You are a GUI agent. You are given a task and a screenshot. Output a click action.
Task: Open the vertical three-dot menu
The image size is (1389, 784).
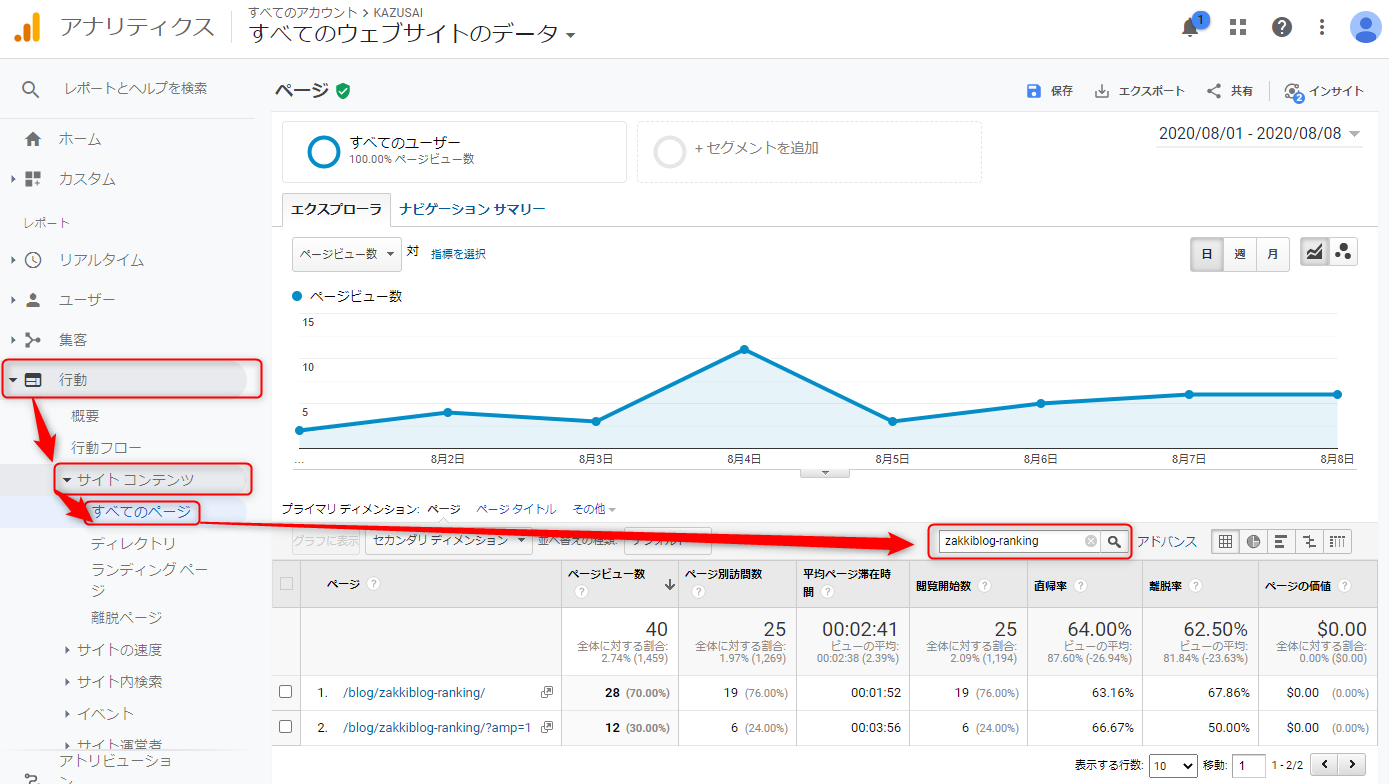pos(1322,27)
